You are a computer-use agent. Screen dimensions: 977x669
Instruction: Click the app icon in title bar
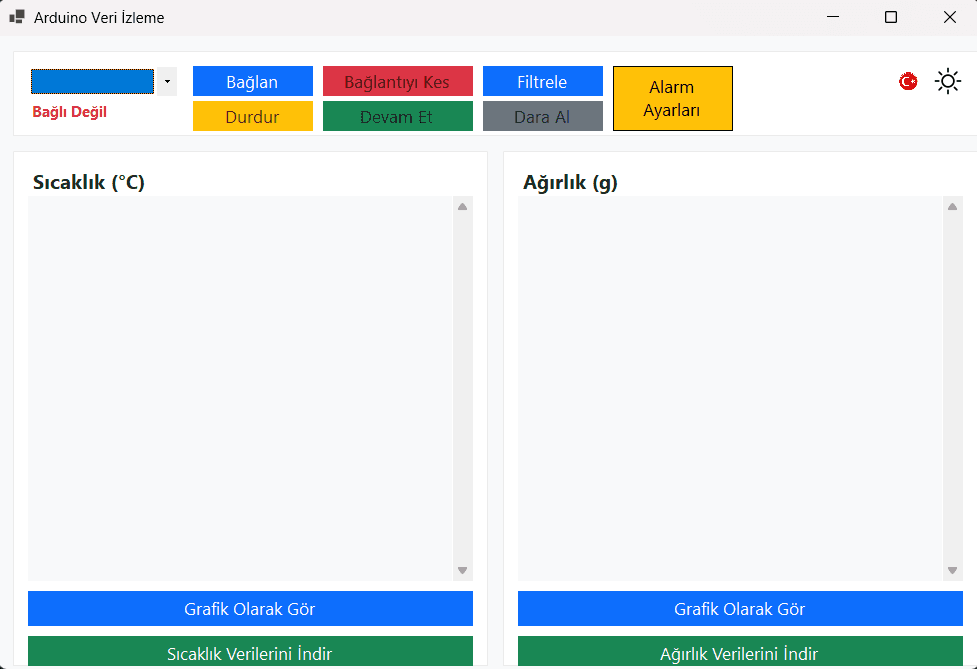[x=17, y=17]
